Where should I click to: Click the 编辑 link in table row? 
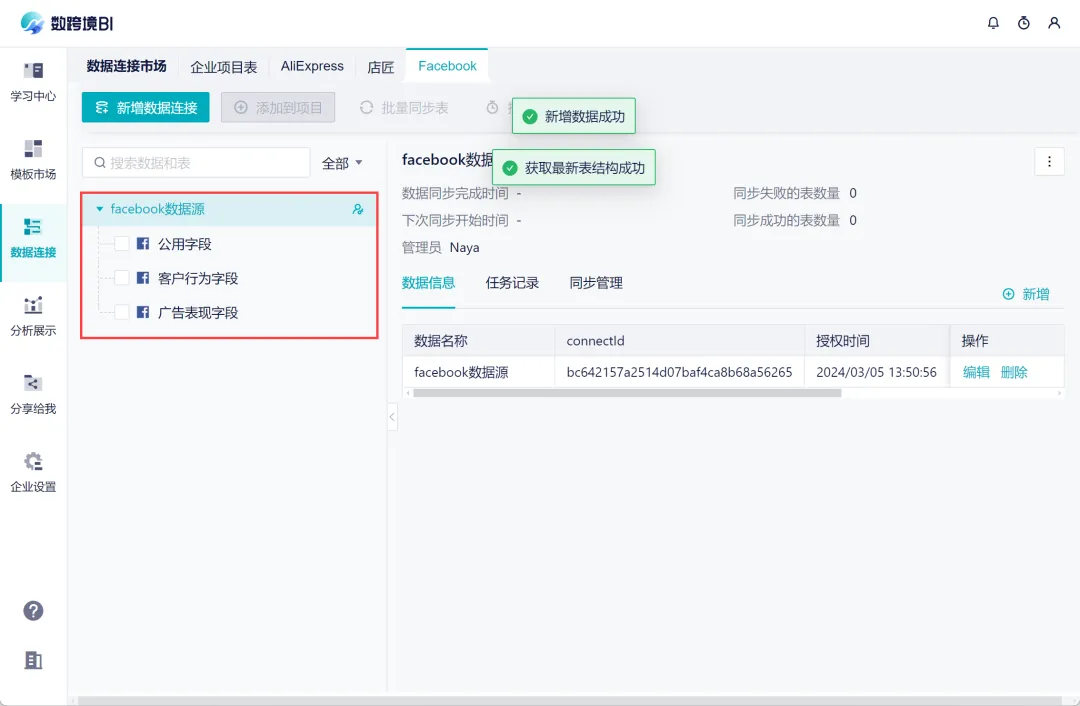(976, 372)
